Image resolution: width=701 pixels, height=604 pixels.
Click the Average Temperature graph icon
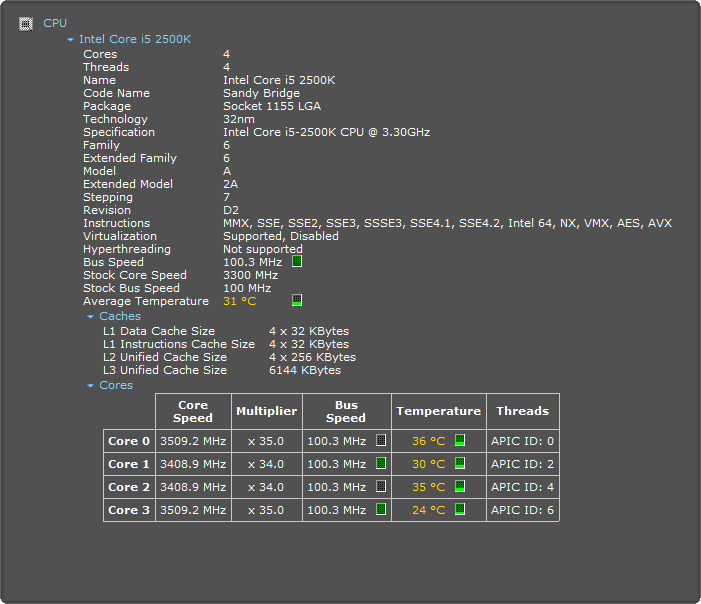[297, 300]
